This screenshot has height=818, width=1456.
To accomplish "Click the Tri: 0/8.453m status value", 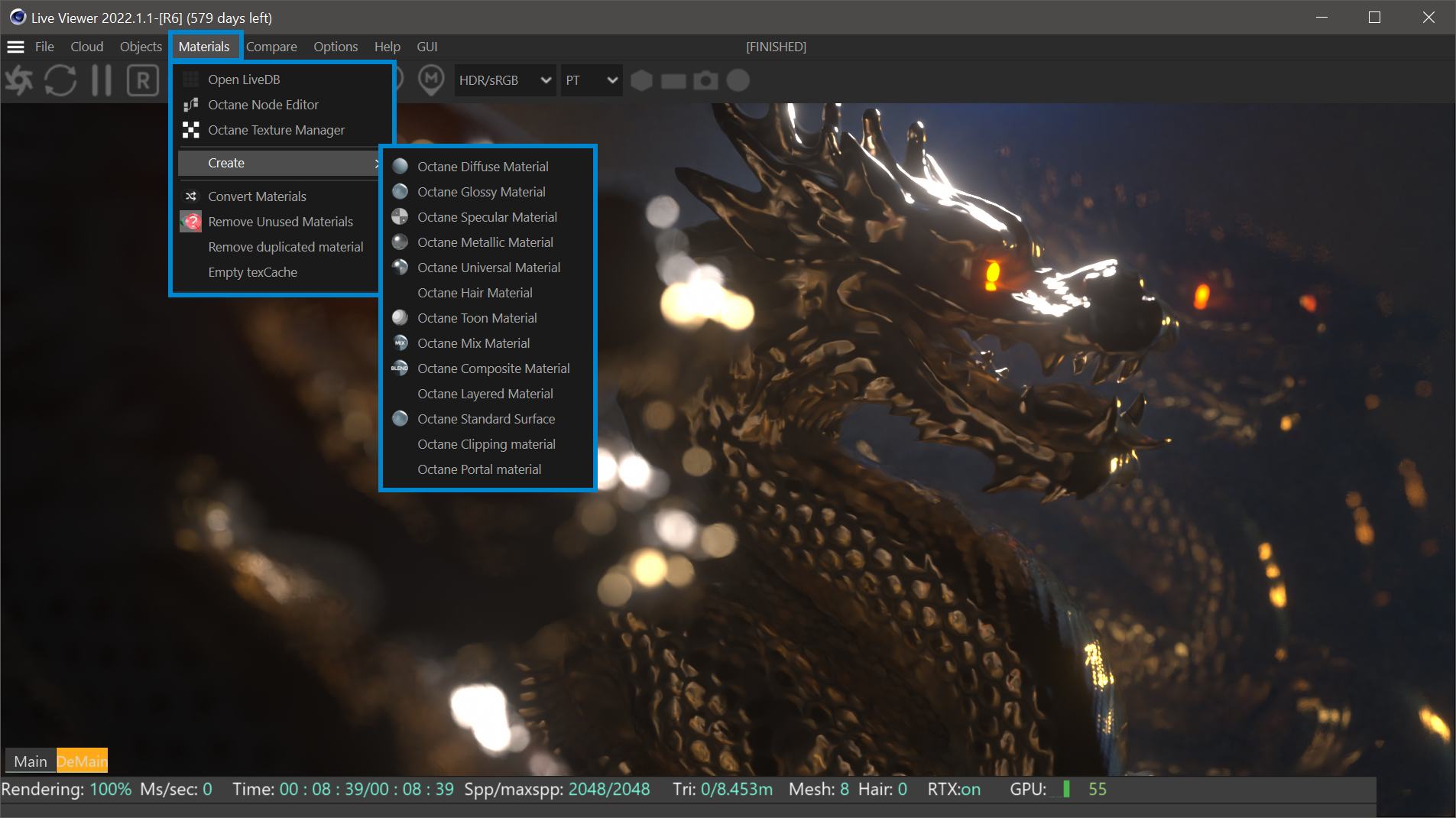I will (722, 789).
